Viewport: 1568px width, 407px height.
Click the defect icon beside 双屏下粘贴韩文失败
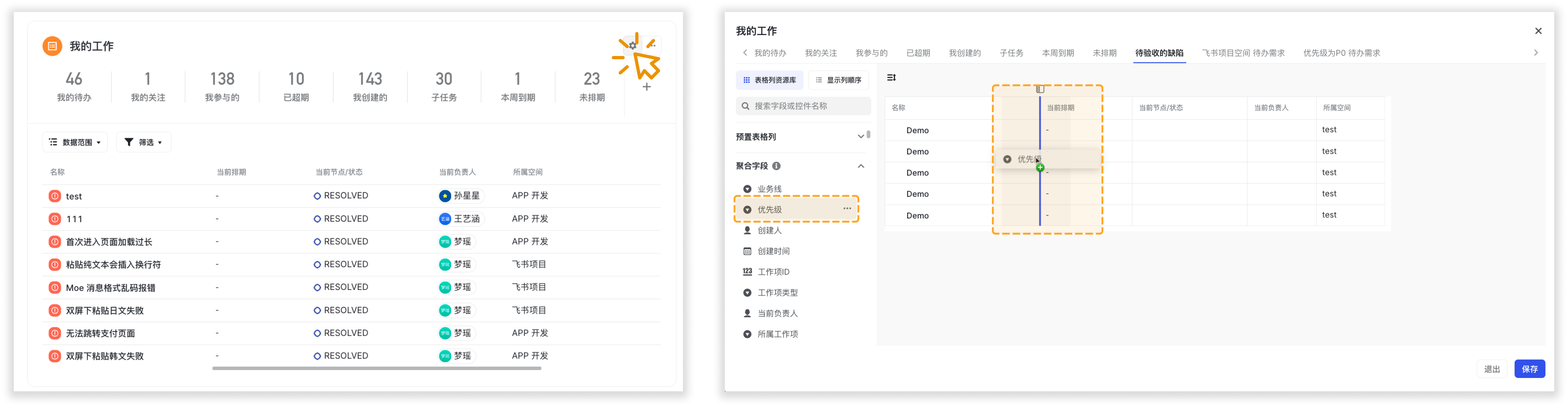55,356
